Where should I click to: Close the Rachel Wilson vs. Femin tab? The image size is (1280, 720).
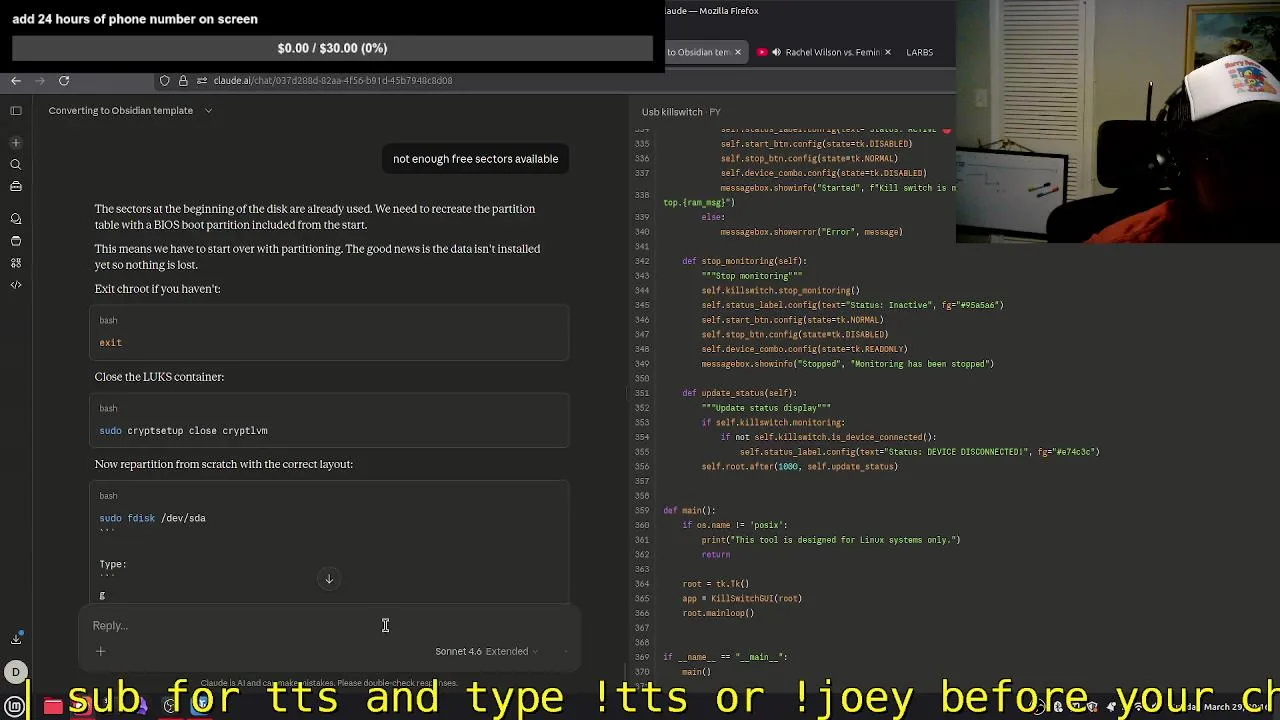pyautogui.click(x=887, y=52)
